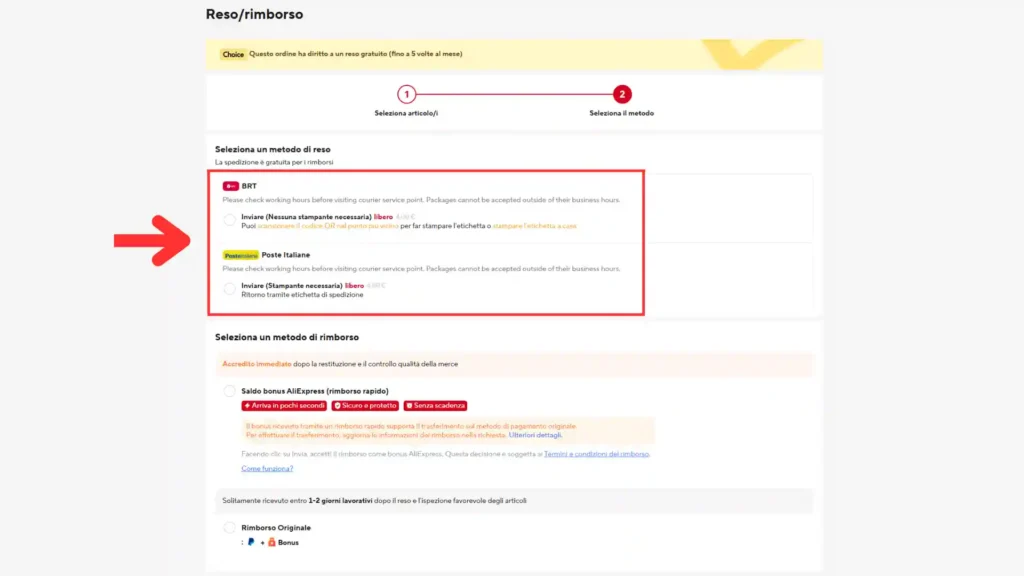Click the PayPal icon under Rimborso Originale
This screenshot has height=576, width=1024.
251,542
